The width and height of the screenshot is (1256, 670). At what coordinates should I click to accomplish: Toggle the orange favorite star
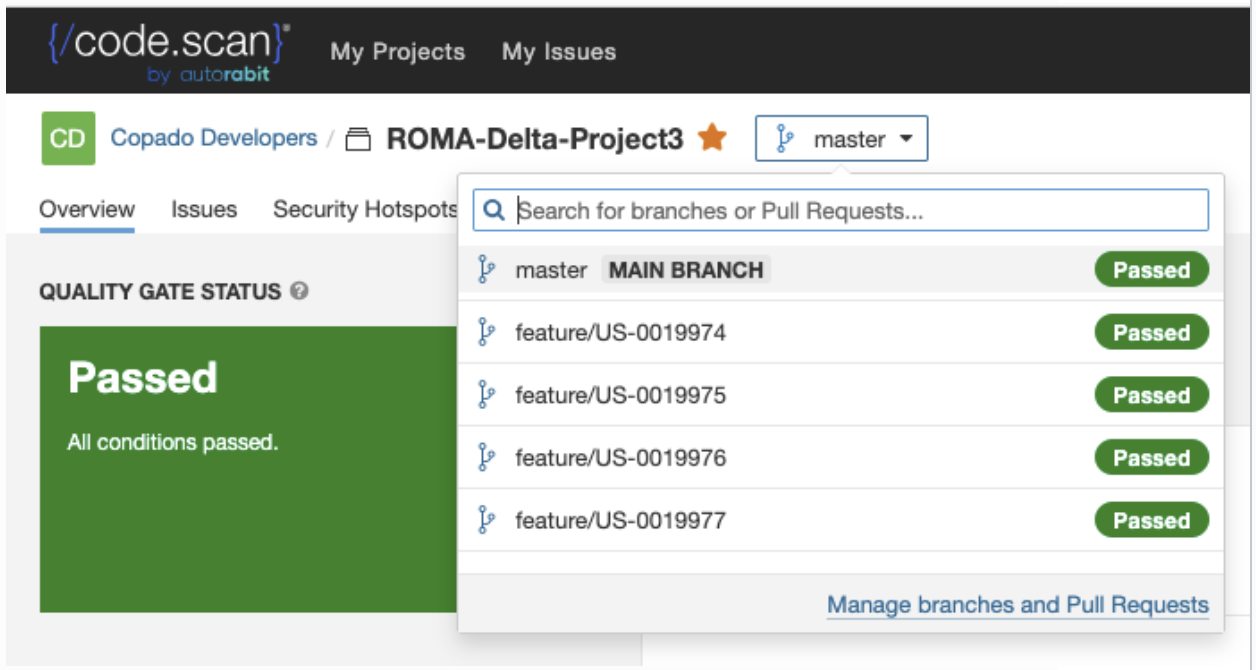[x=712, y=137]
